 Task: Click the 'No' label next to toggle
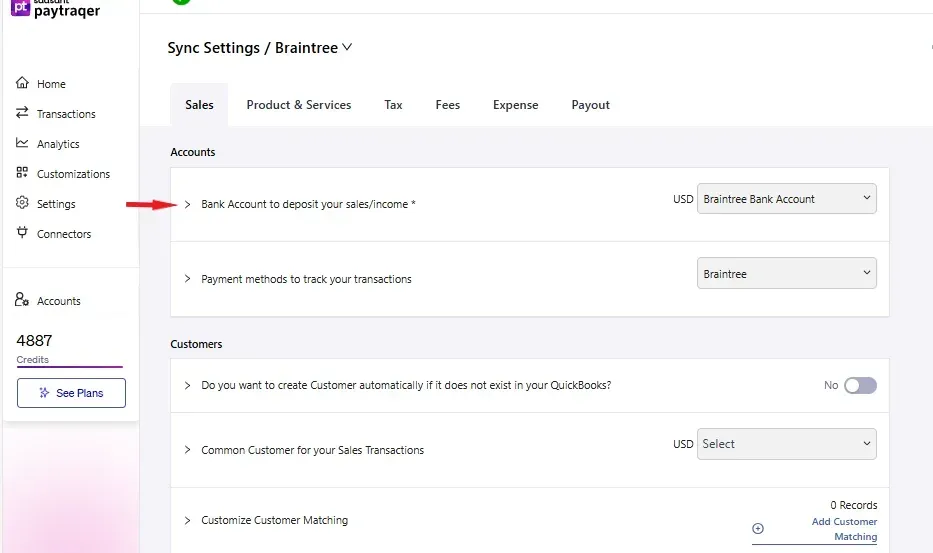[831, 385]
